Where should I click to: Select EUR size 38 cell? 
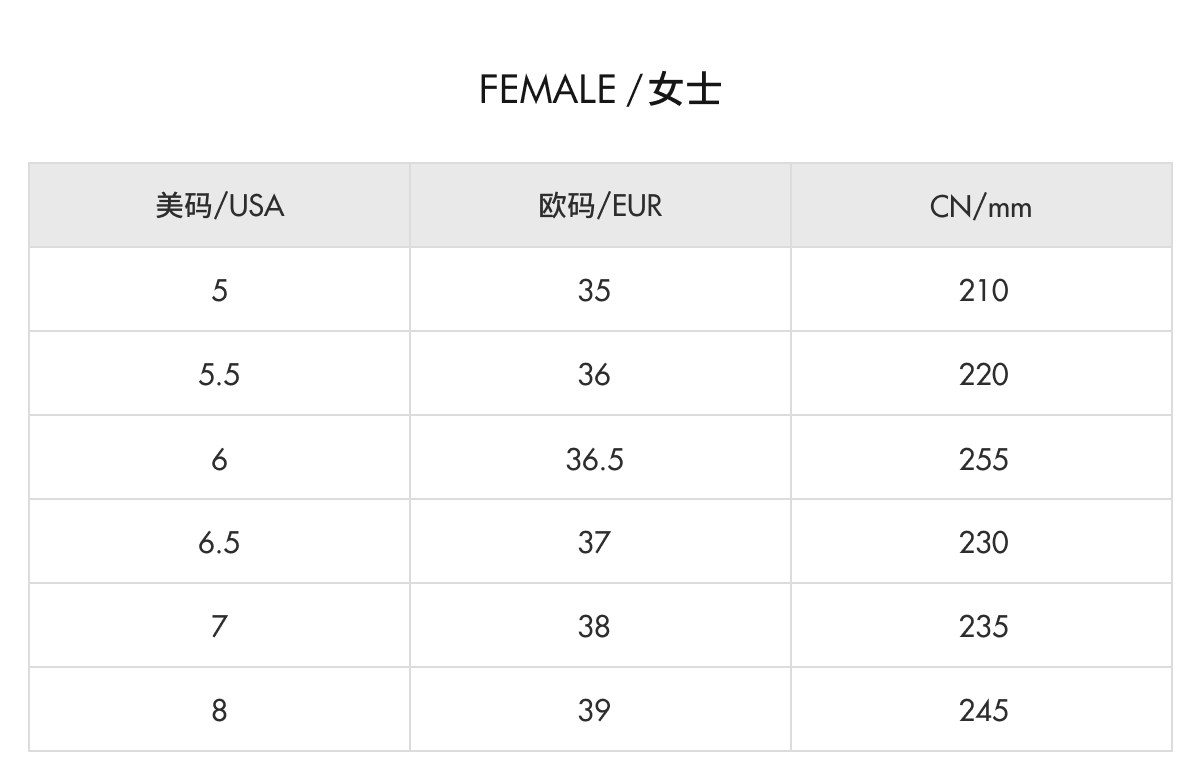594,627
